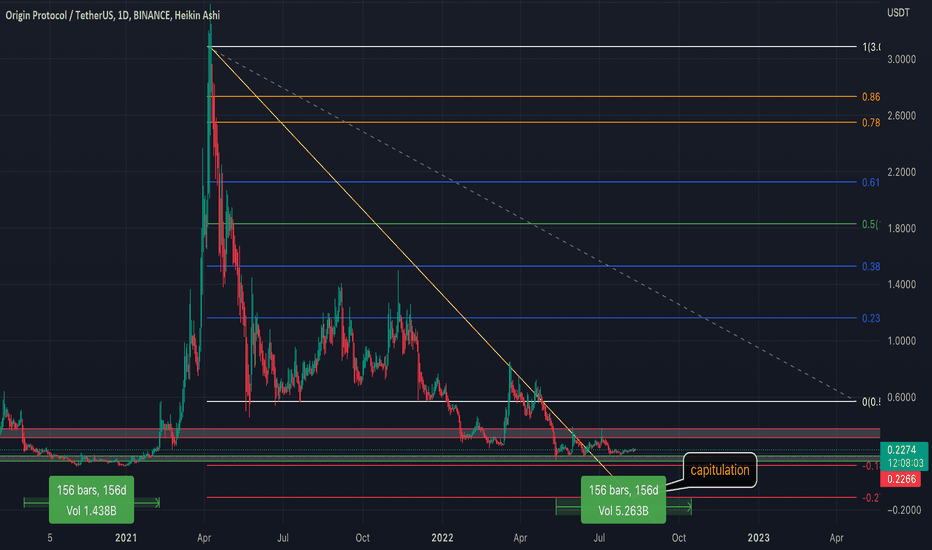Select the 0.78 Fibonacci level label
The image size is (932, 550).
871,122
